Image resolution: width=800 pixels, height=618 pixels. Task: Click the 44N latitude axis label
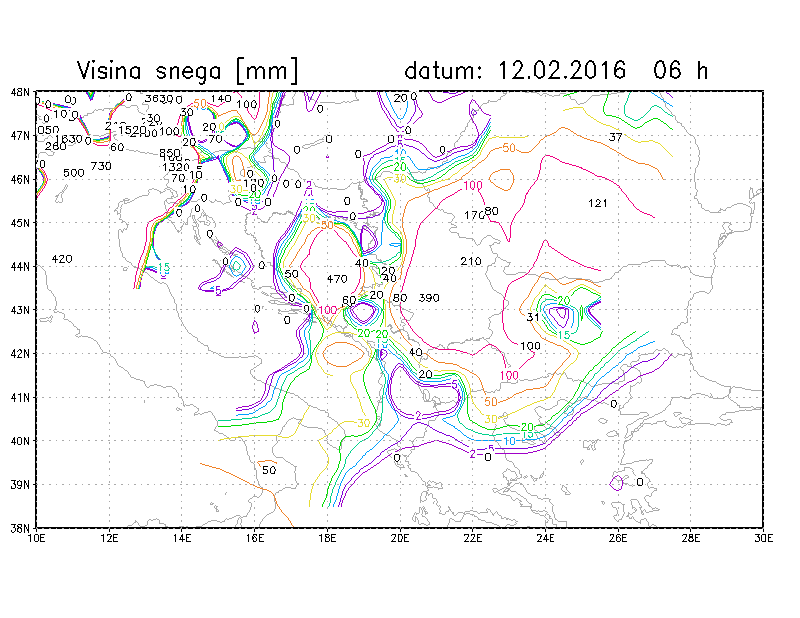pyautogui.click(x=20, y=266)
